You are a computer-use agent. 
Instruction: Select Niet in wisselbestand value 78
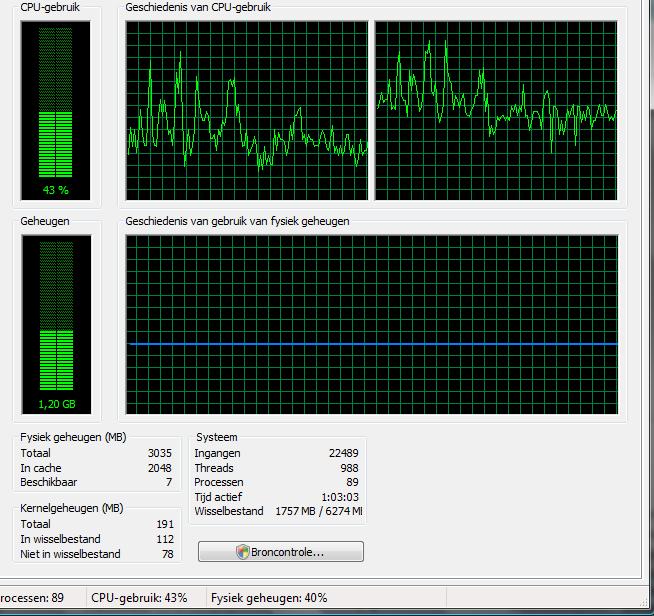[168, 554]
